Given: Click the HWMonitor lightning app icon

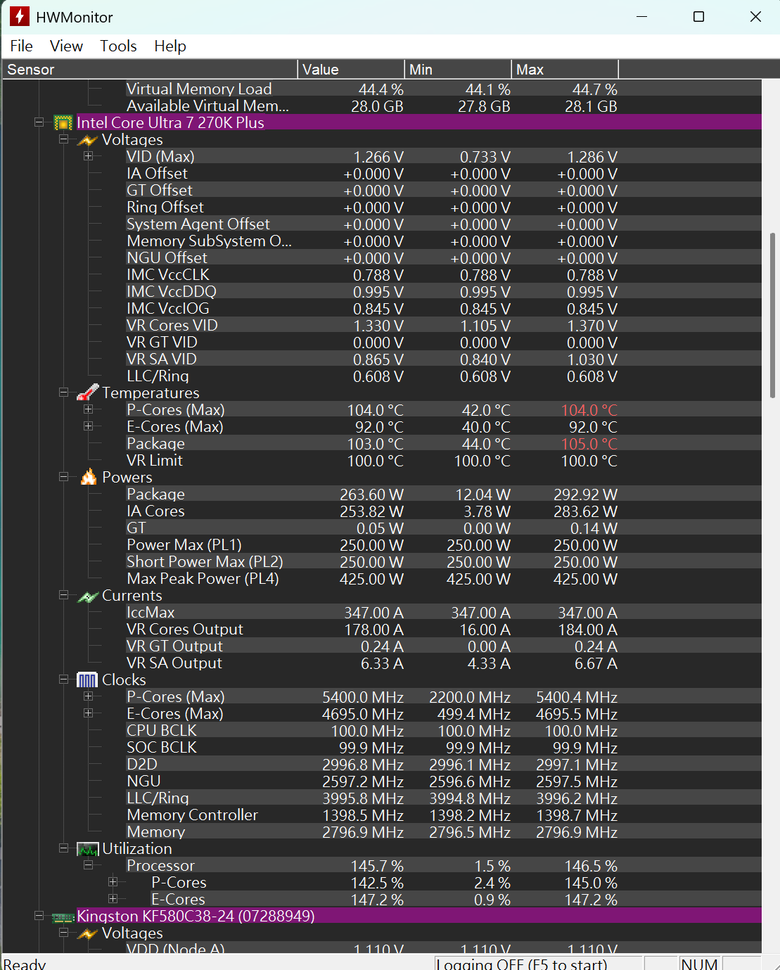Looking at the screenshot, I should (19, 17).
